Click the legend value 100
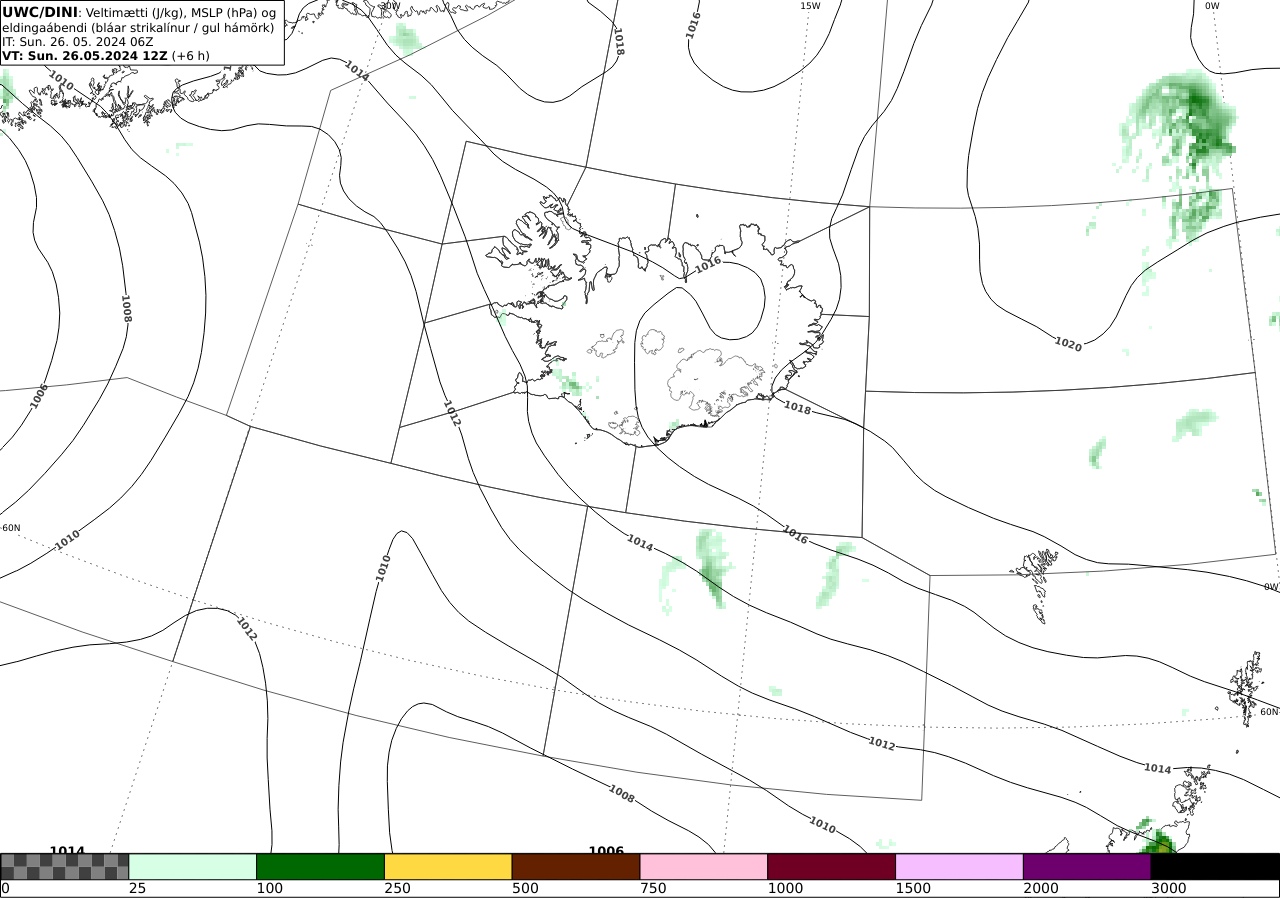1280x898 pixels. tap(270, 888)
